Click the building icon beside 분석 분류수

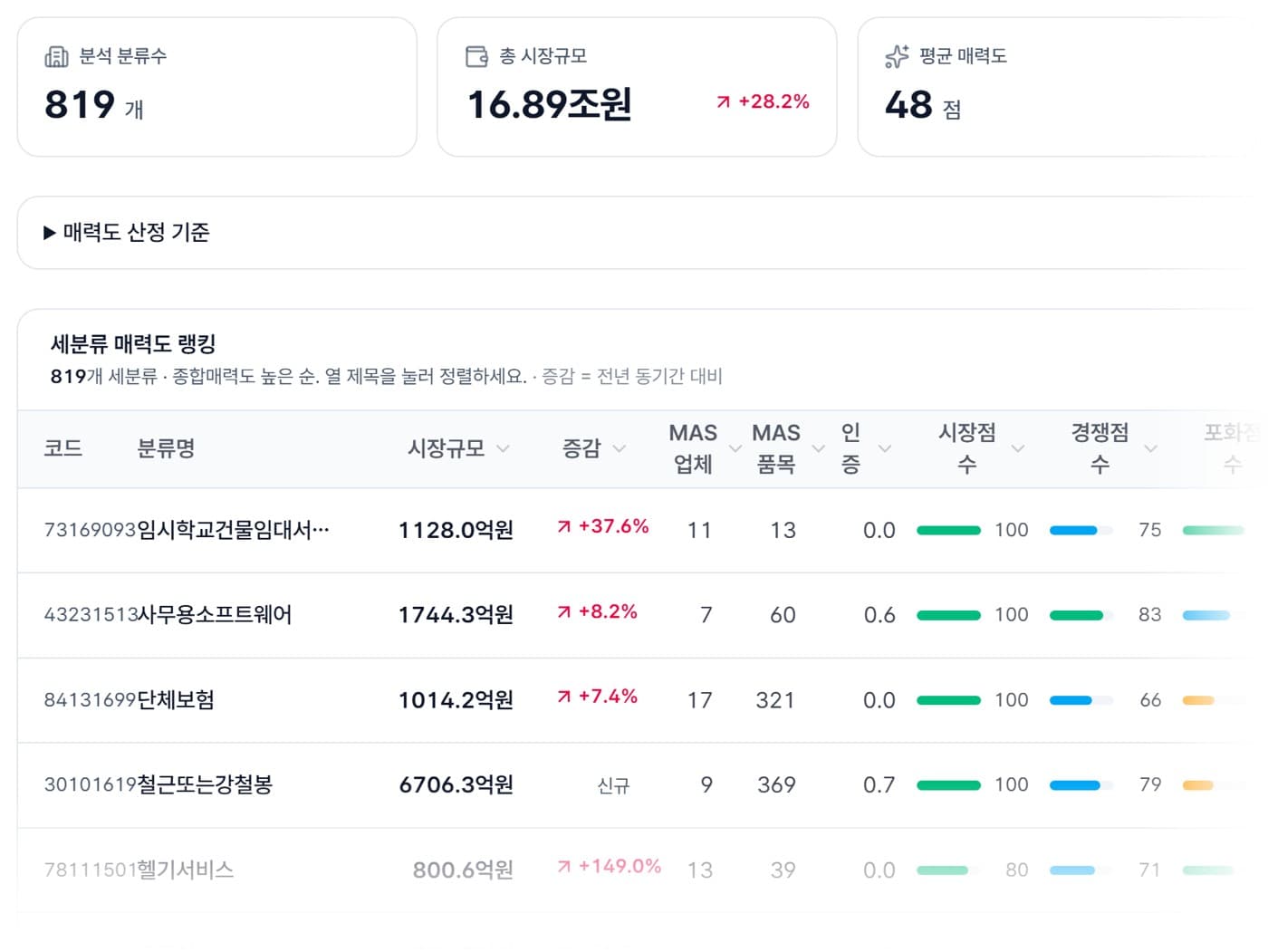(x=56, y=57)
